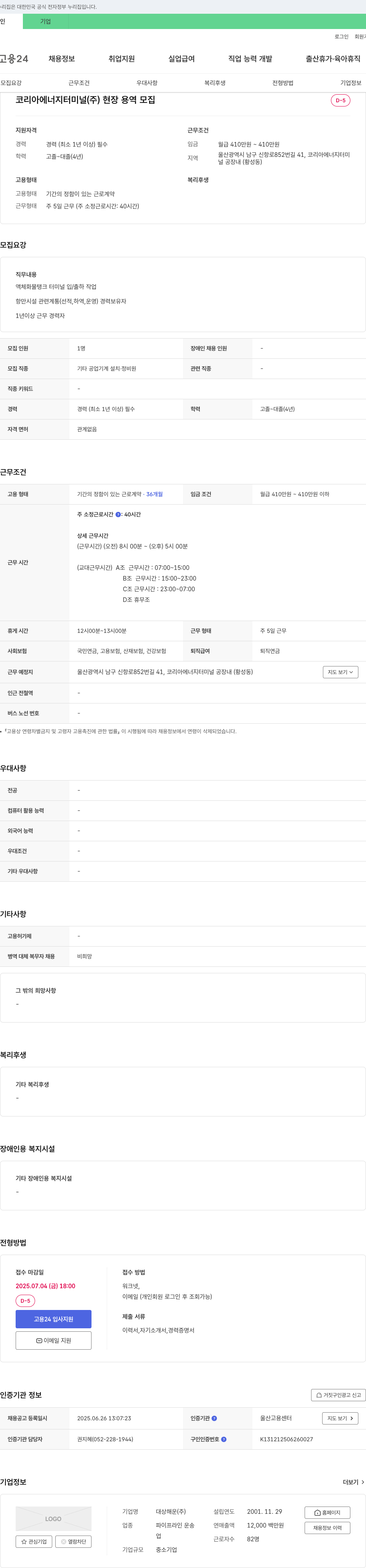Jump to the 모집요강 section tab
This screenshot has width=366, height=1568.
pyautogui.click(x=11, y=83)
